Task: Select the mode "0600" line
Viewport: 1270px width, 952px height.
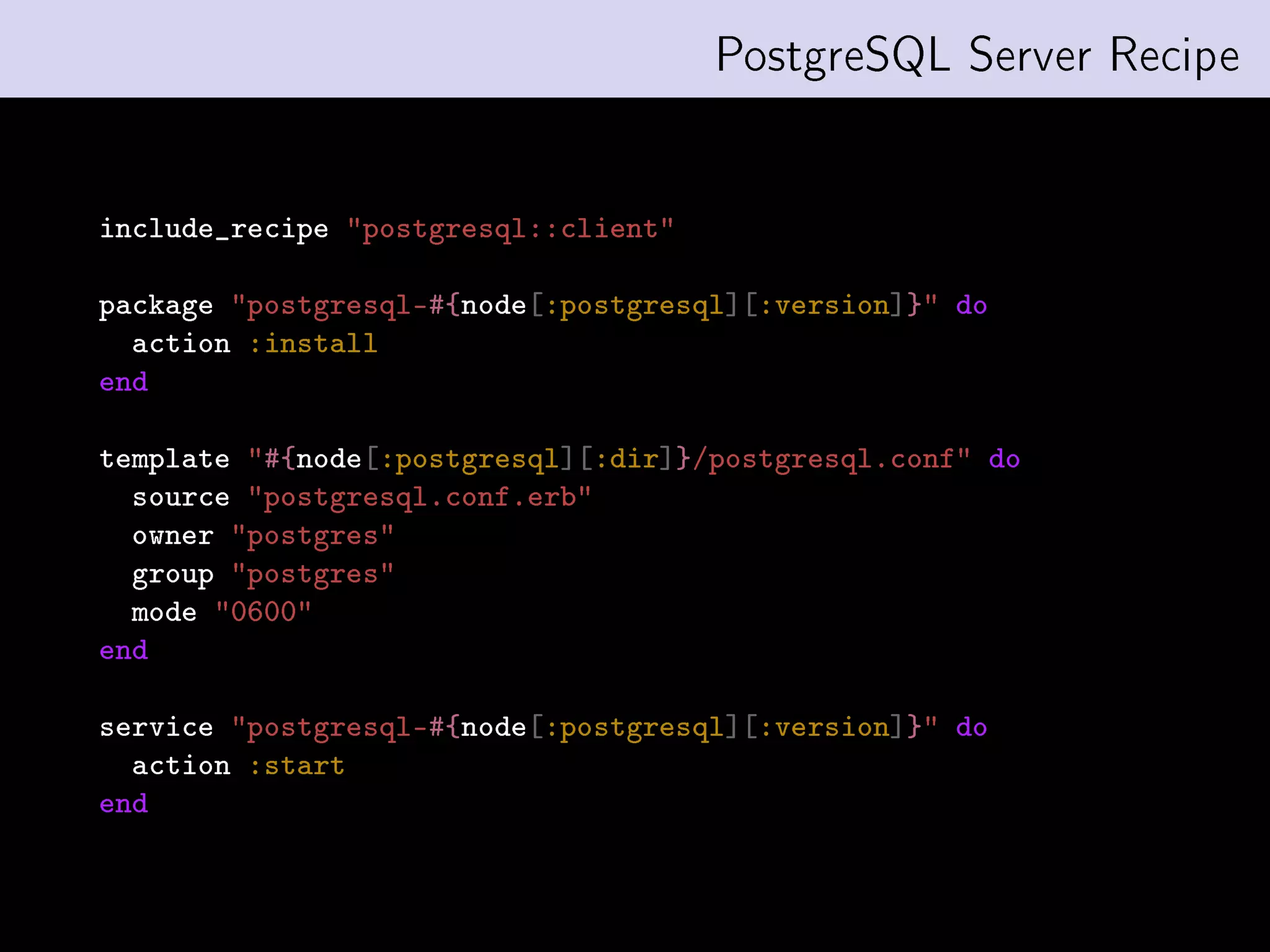Action: 221,612
